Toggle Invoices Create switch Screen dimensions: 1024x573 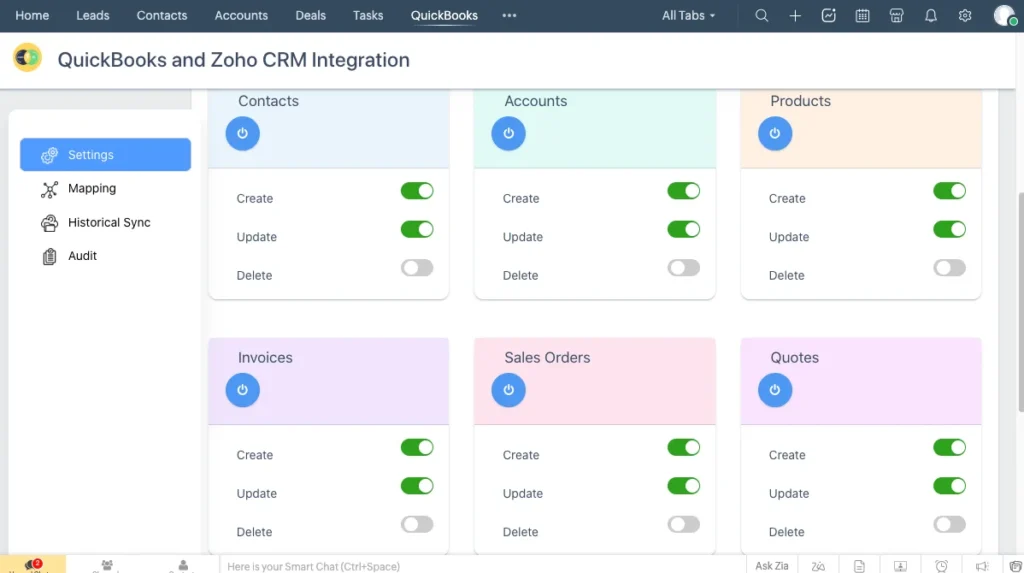(x=417, y=448)
